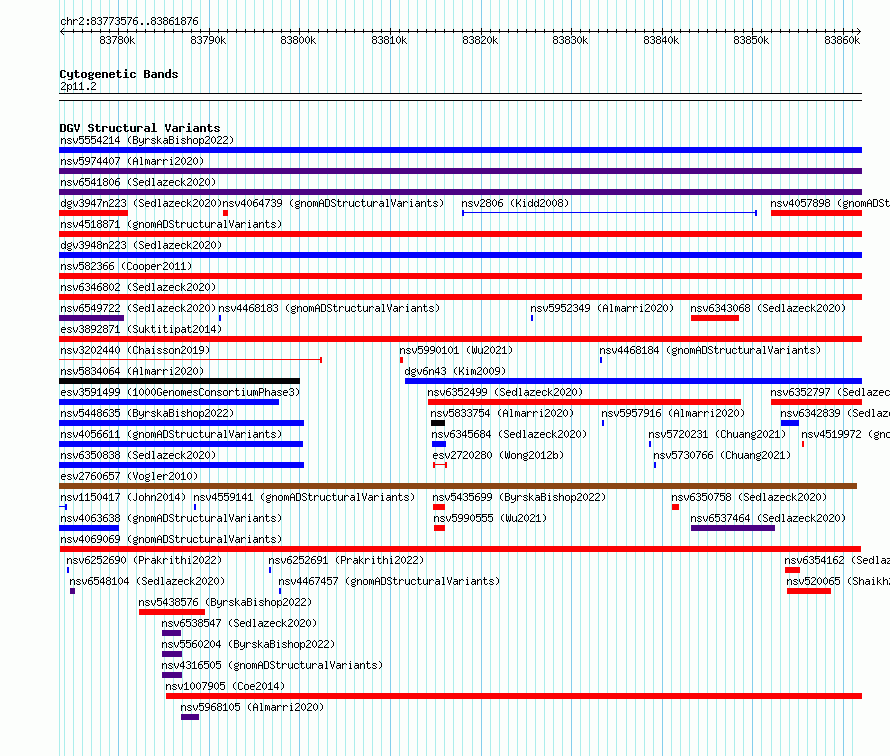Open the nsv5952349 (Almarri2020) label
The image size is (890, 756).
602,308
